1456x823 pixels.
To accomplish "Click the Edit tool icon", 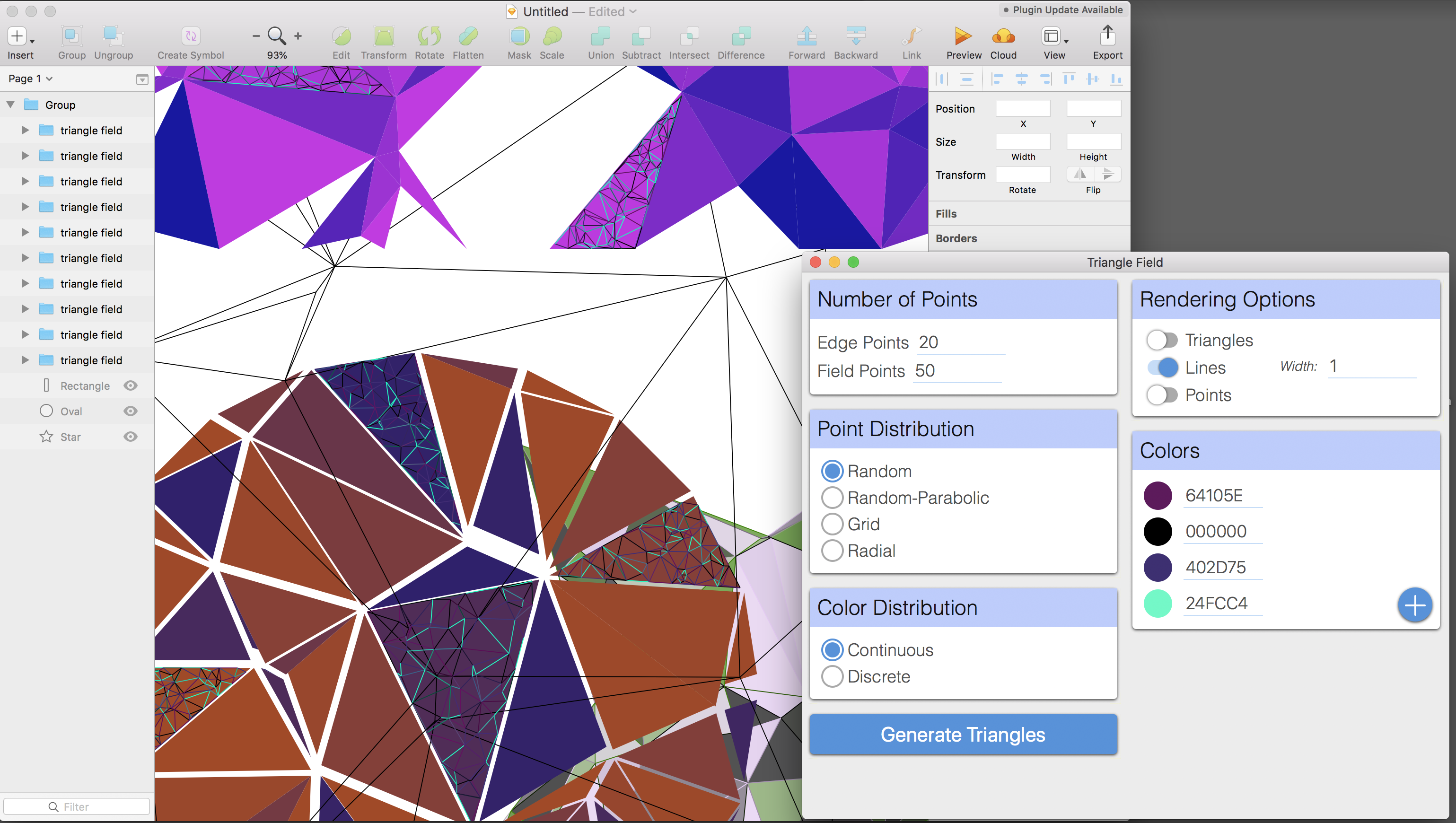I will (341, 36).
